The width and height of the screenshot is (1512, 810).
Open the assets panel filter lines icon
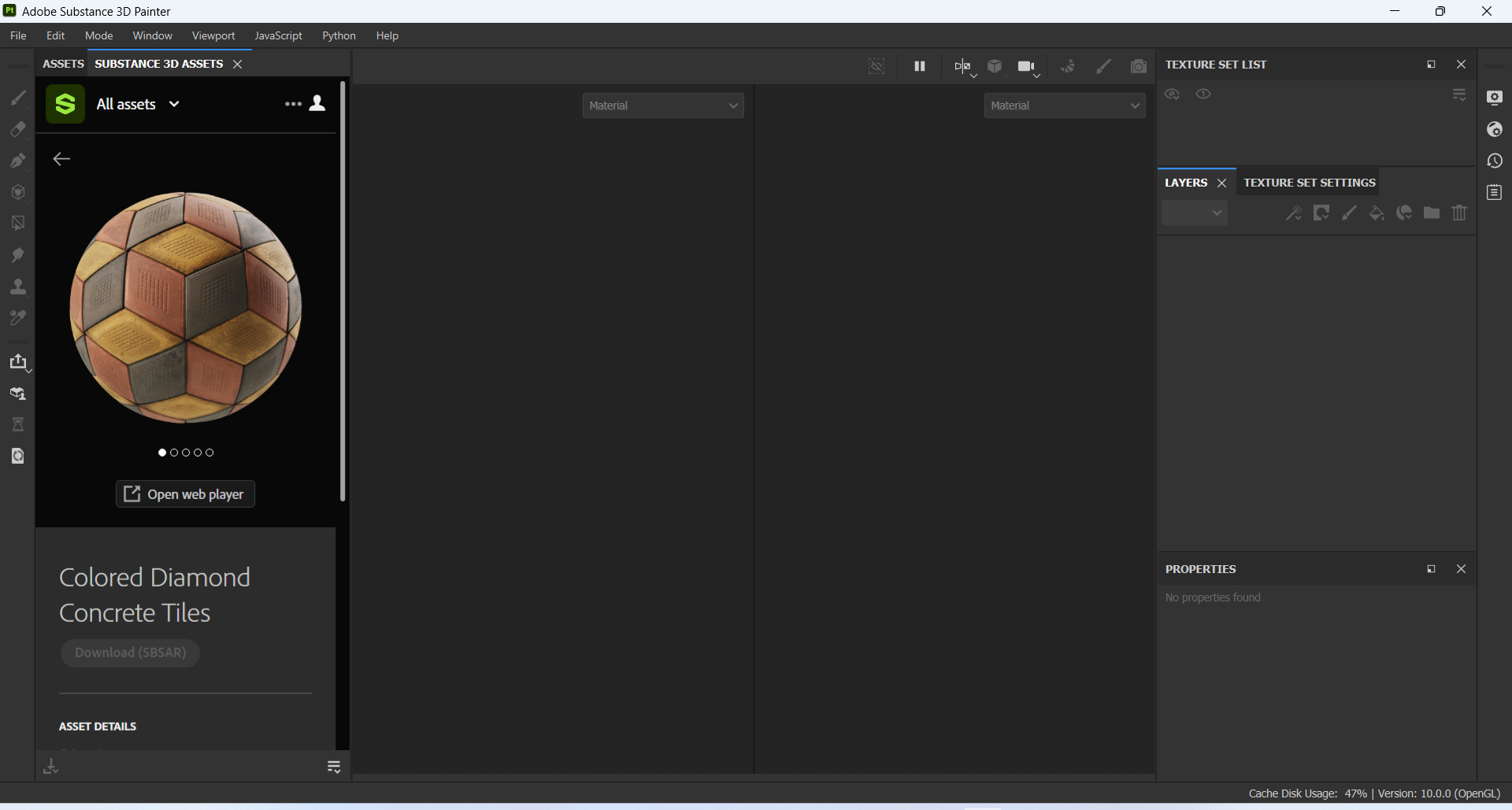(x=334, y=767)
